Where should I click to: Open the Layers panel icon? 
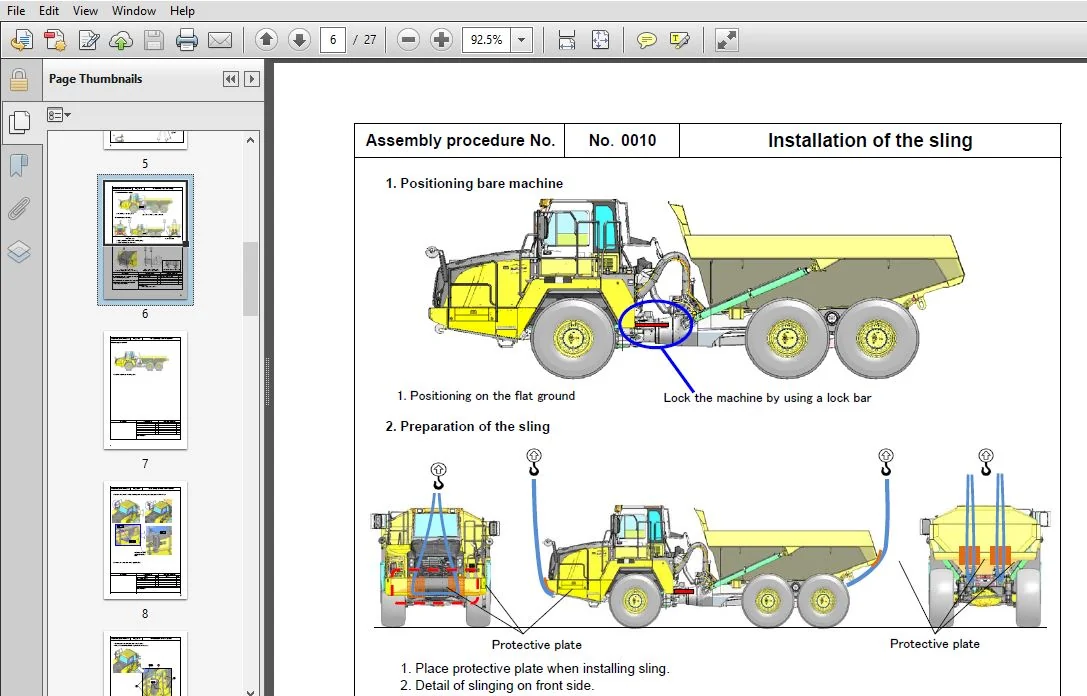click(19, 251)
